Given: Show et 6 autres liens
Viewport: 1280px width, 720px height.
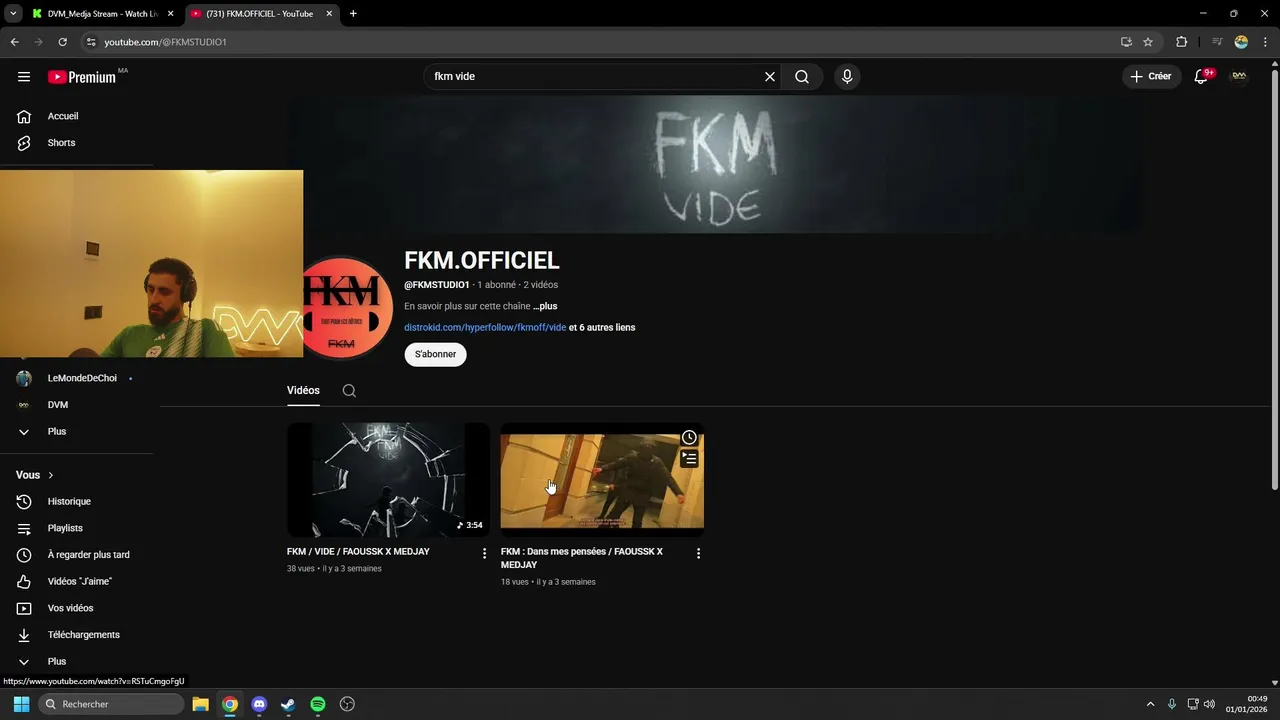Looking at the screenshot, I should click(602, 327).
